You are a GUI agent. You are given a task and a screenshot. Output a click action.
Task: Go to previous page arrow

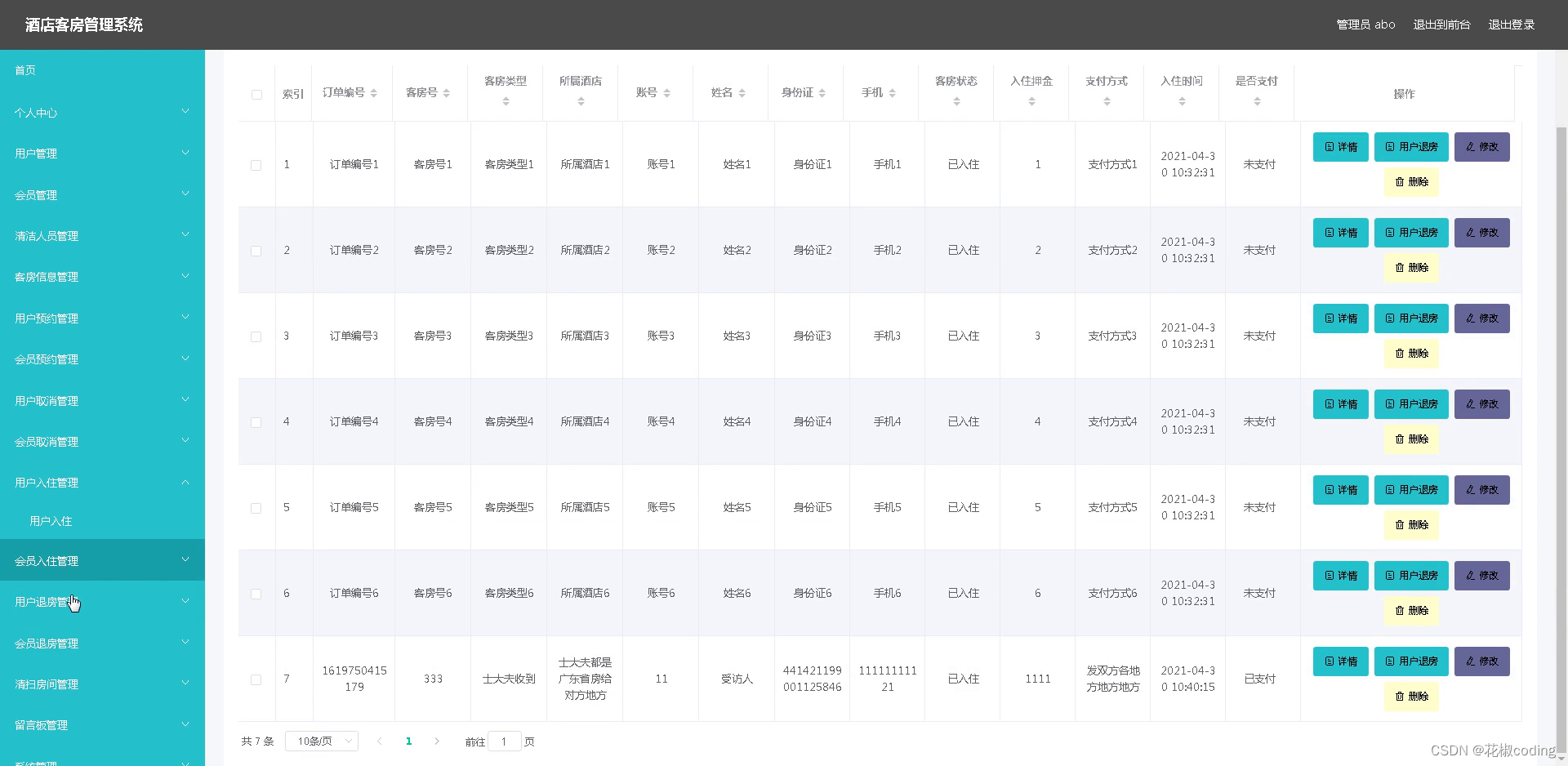pos(379,742)
